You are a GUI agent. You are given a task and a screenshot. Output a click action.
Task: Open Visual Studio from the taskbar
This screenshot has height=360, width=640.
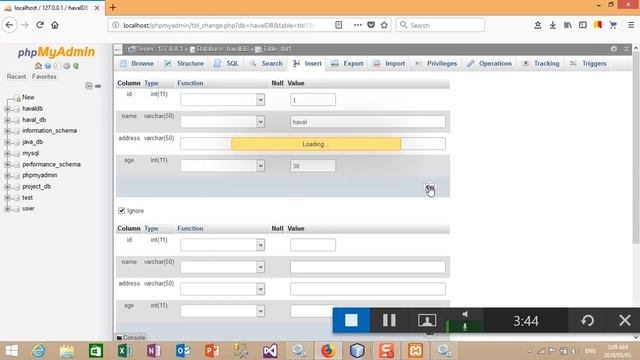click(270, 351)
